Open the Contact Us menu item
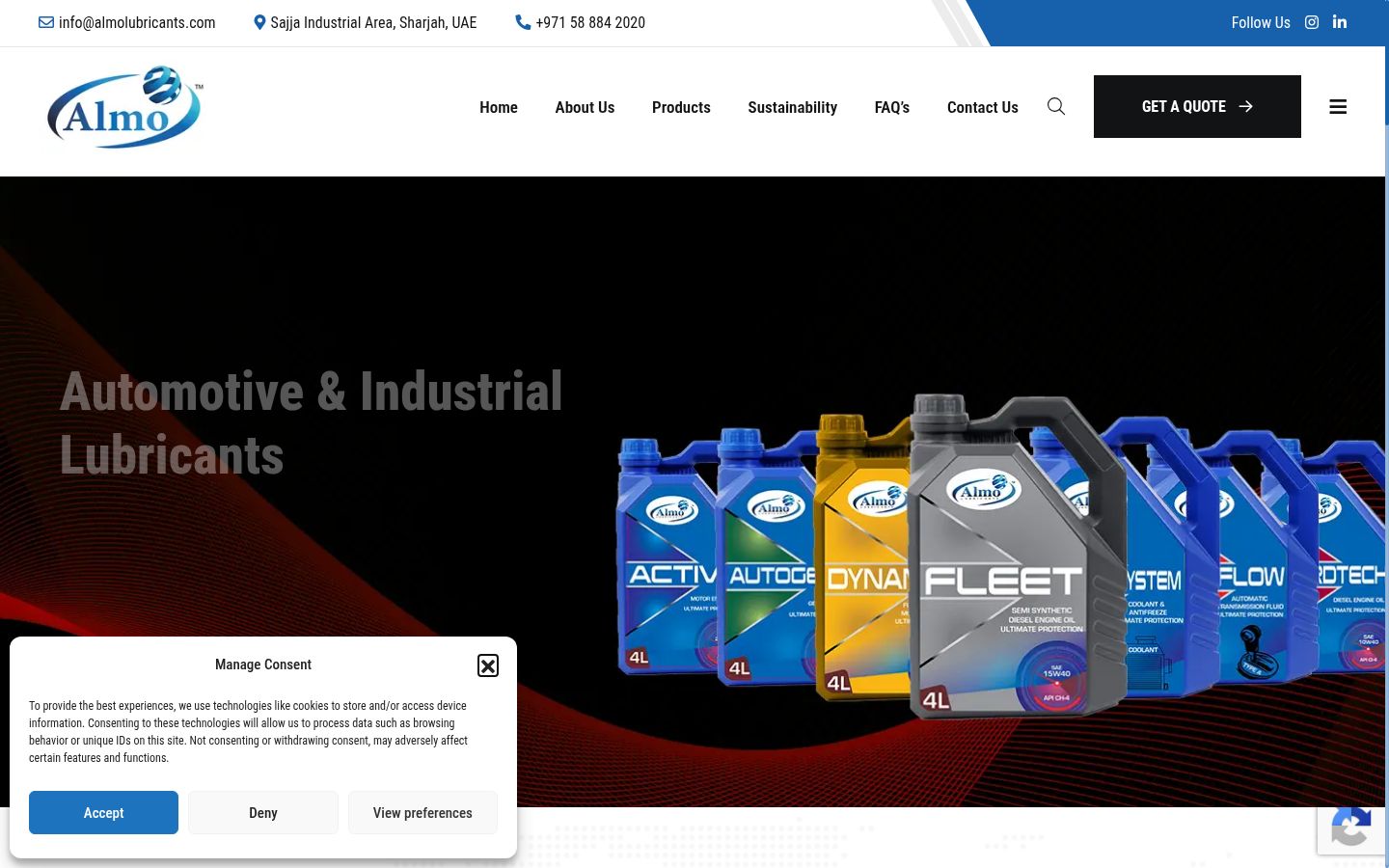 click(983, 107)
